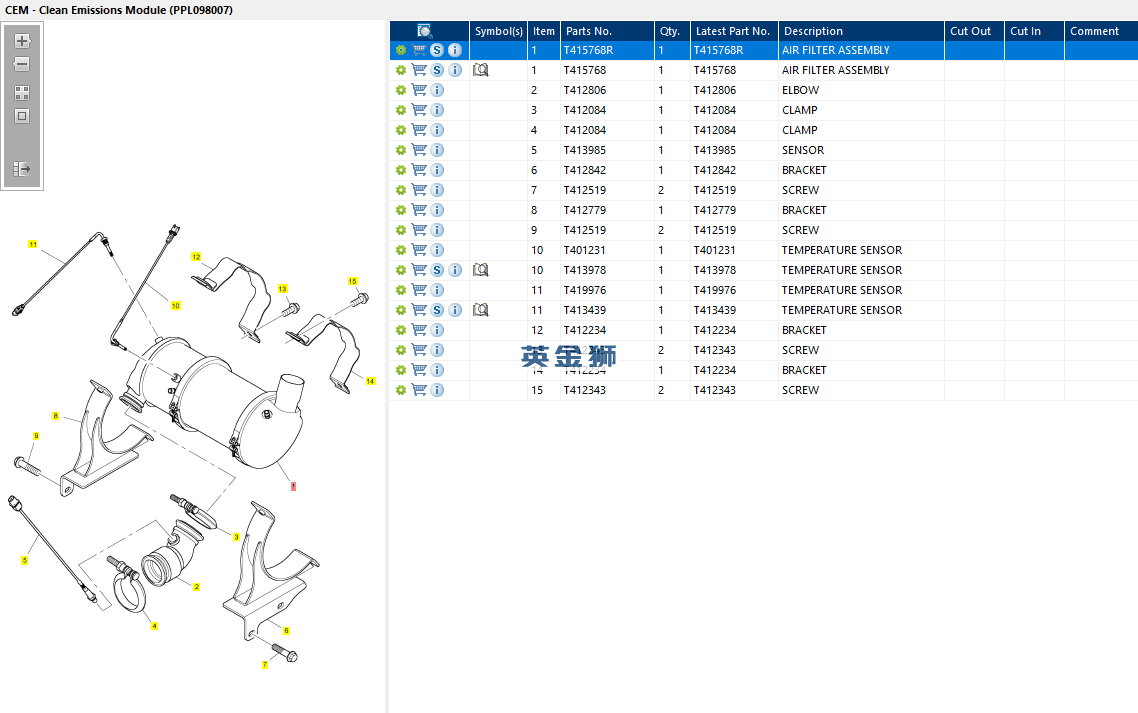Select callout 11 in the diagram
1138x713 pixels.
click(x=33, y=245)
